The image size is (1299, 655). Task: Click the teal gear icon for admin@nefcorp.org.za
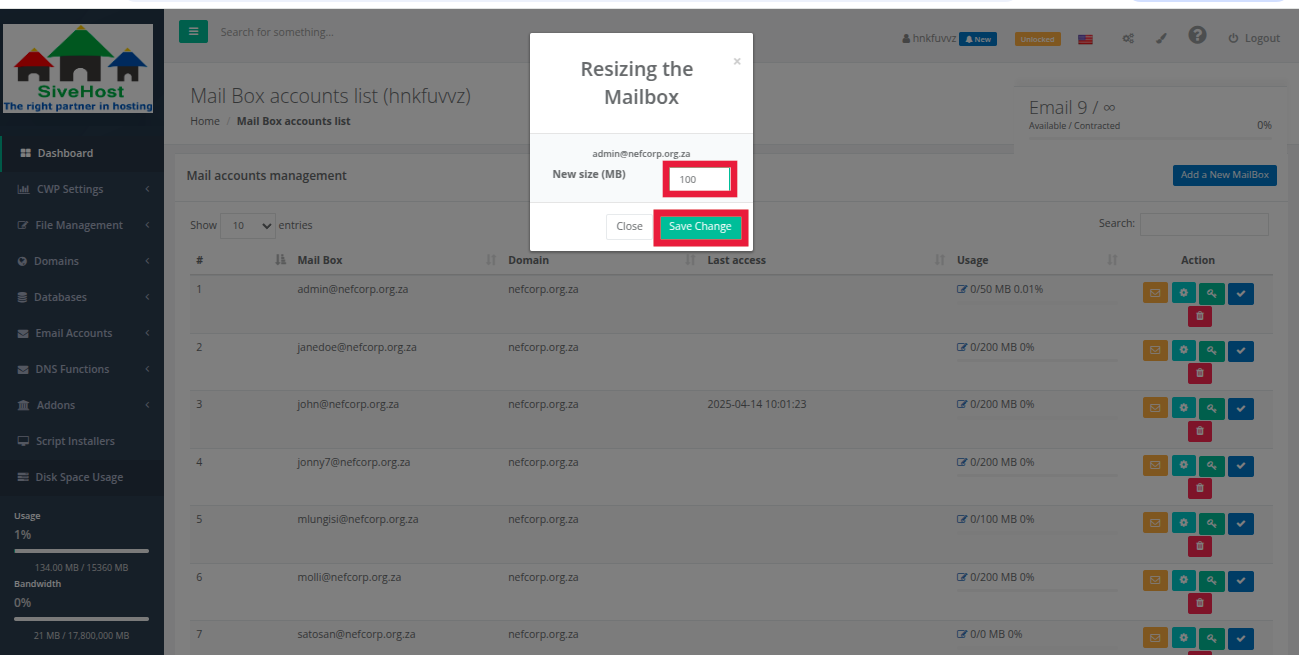(x=1184, y=293)
